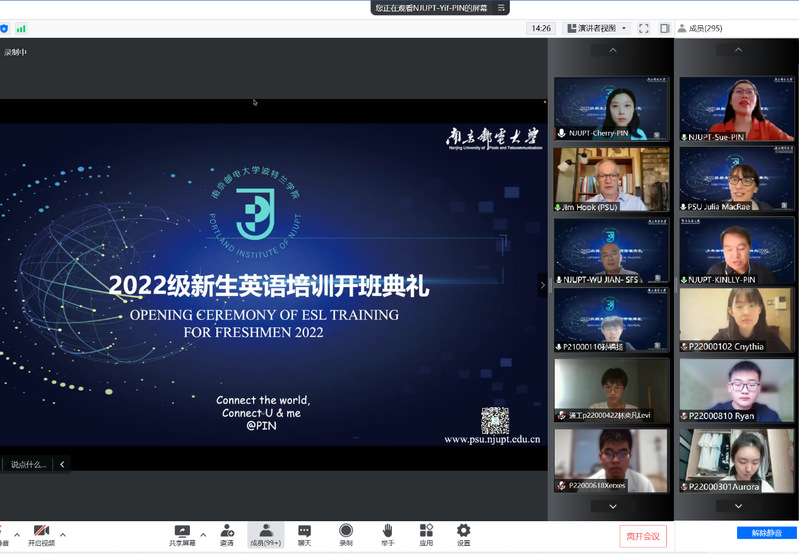Open the chat (聊天) window
The height and width of the screenshot is (554, 799).
304,534
